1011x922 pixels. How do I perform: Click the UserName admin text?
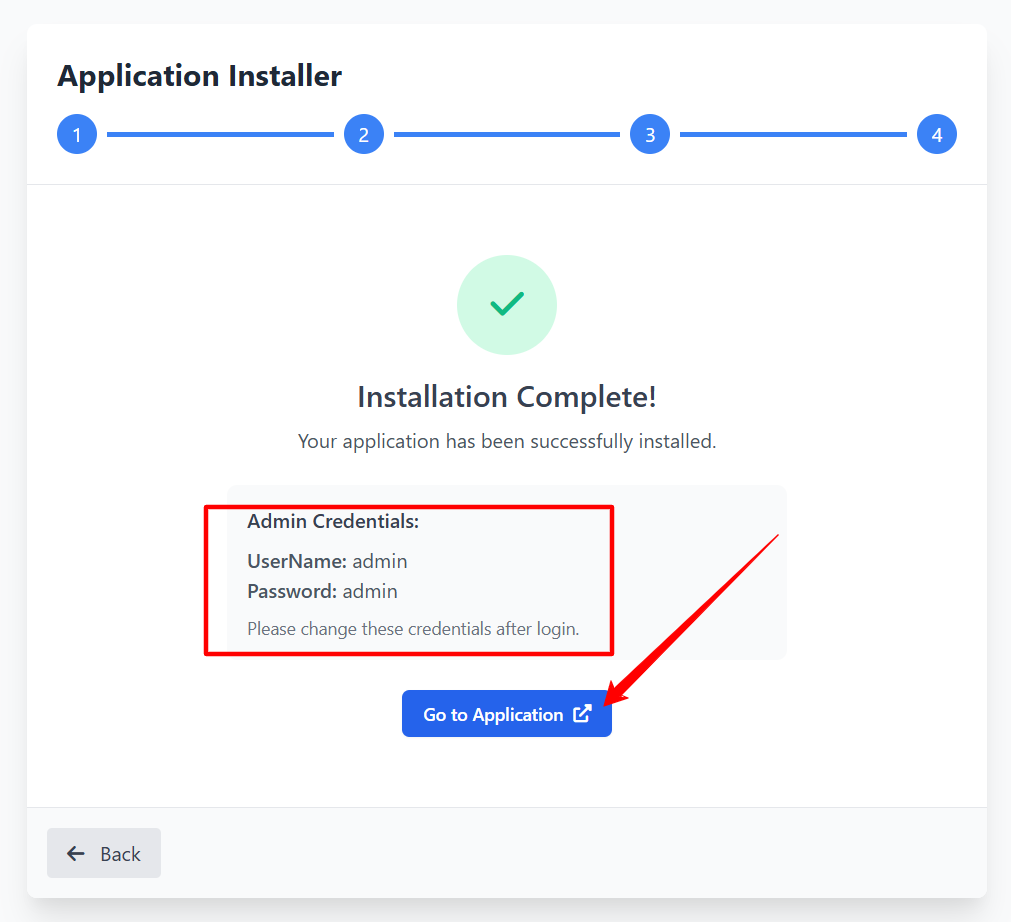click(x=327, y=561)
